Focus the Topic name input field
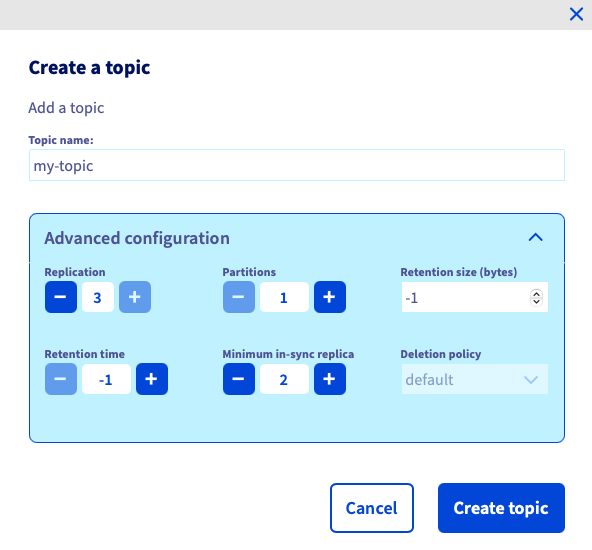This screenshot has width=592, height=550. 297,165
